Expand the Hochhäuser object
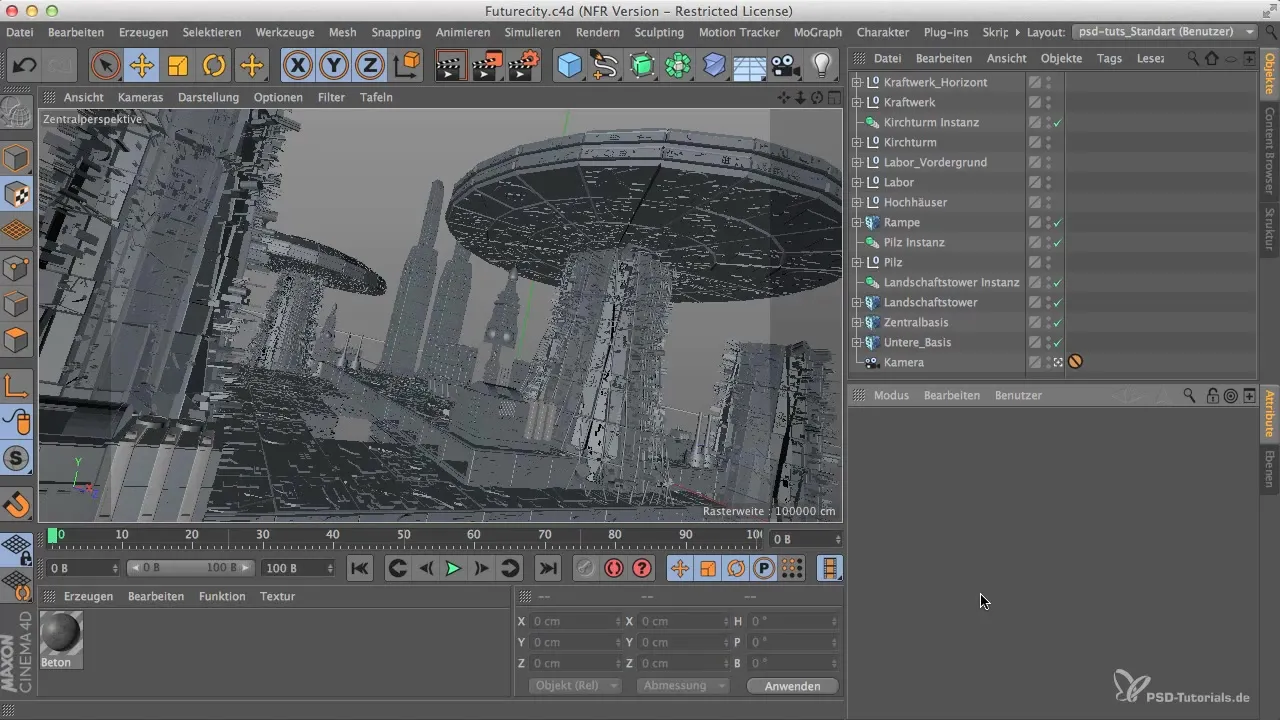Image resolution: width=1280 pixels, height=720 pixels. [x=856, y=202]
